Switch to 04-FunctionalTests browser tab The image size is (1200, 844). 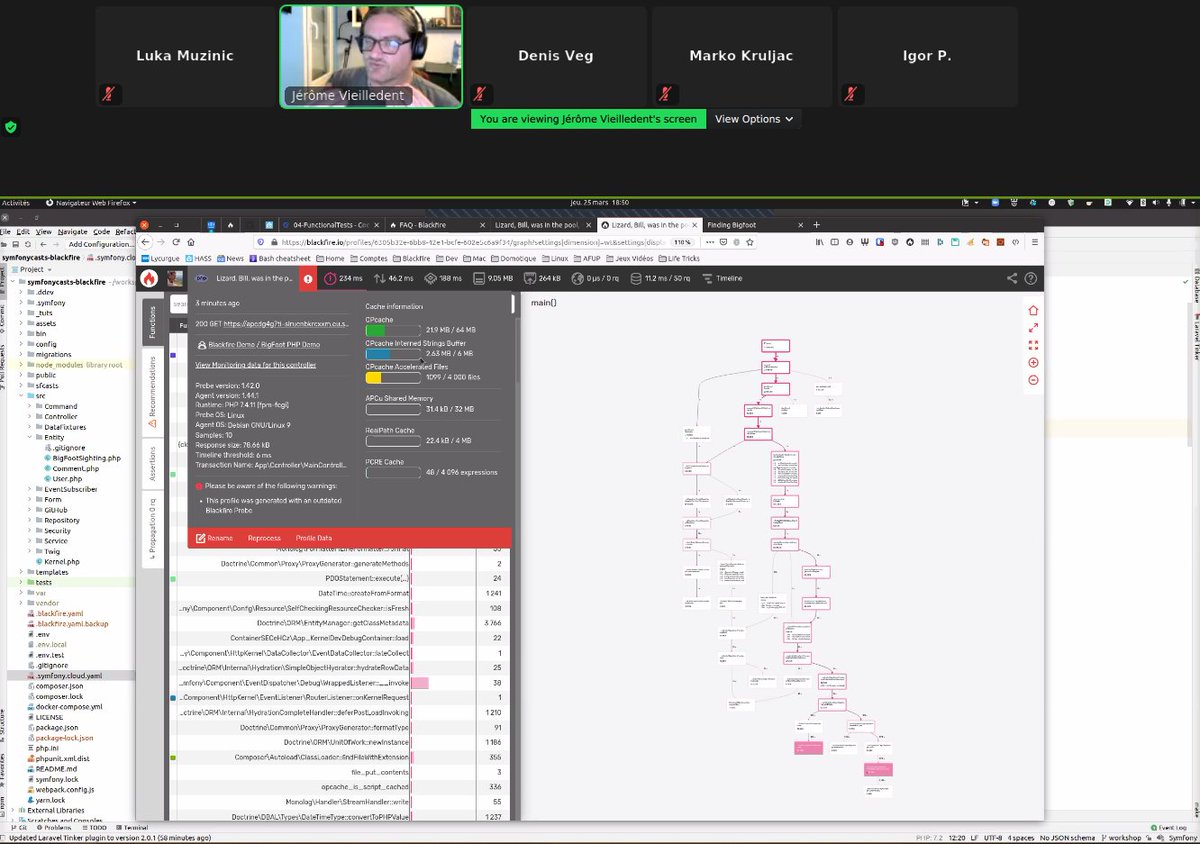[x=330, y=225]
